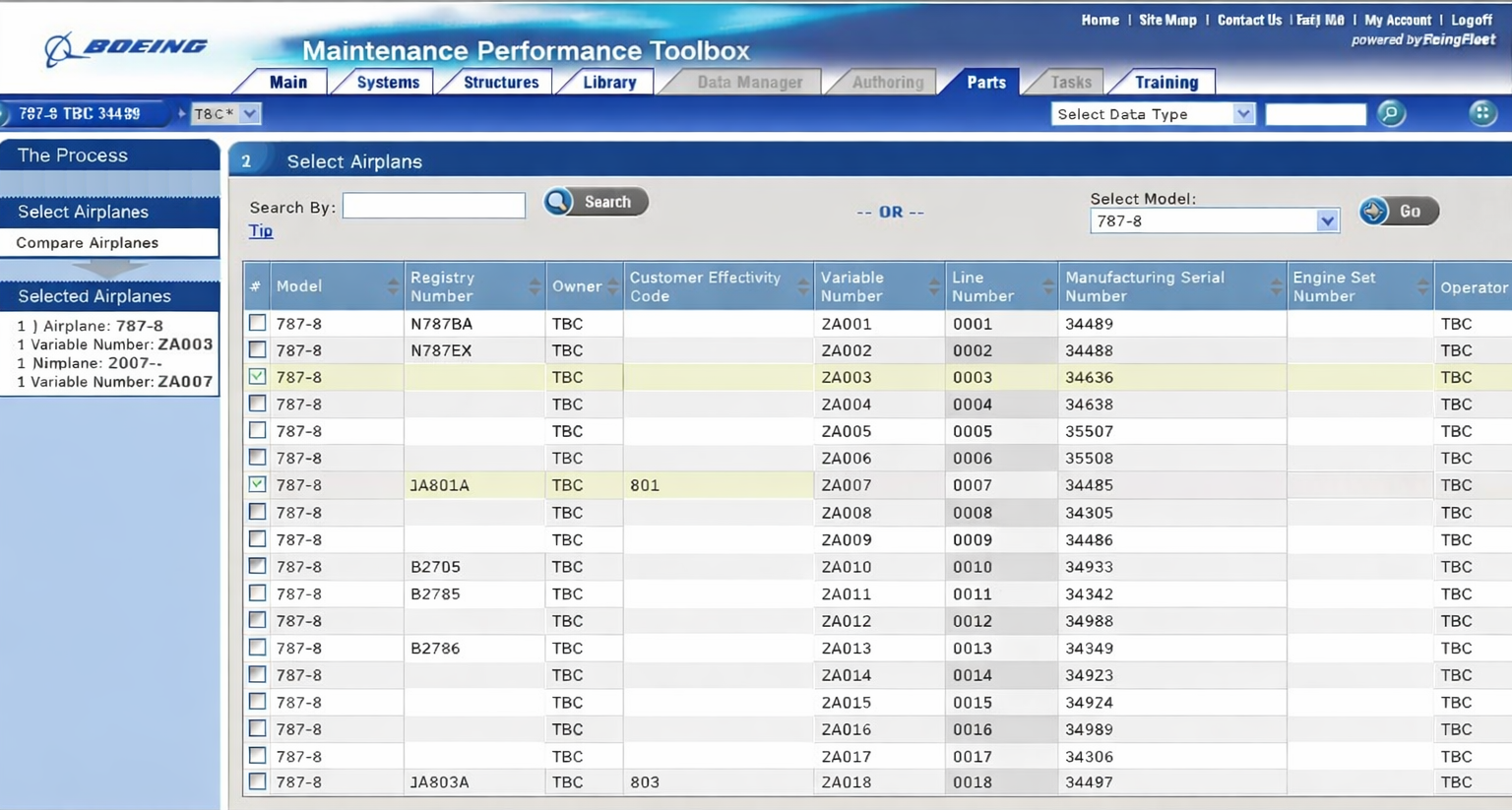Click the # column header
Viewport: 1512px width, 810px height.
(256, 286)
